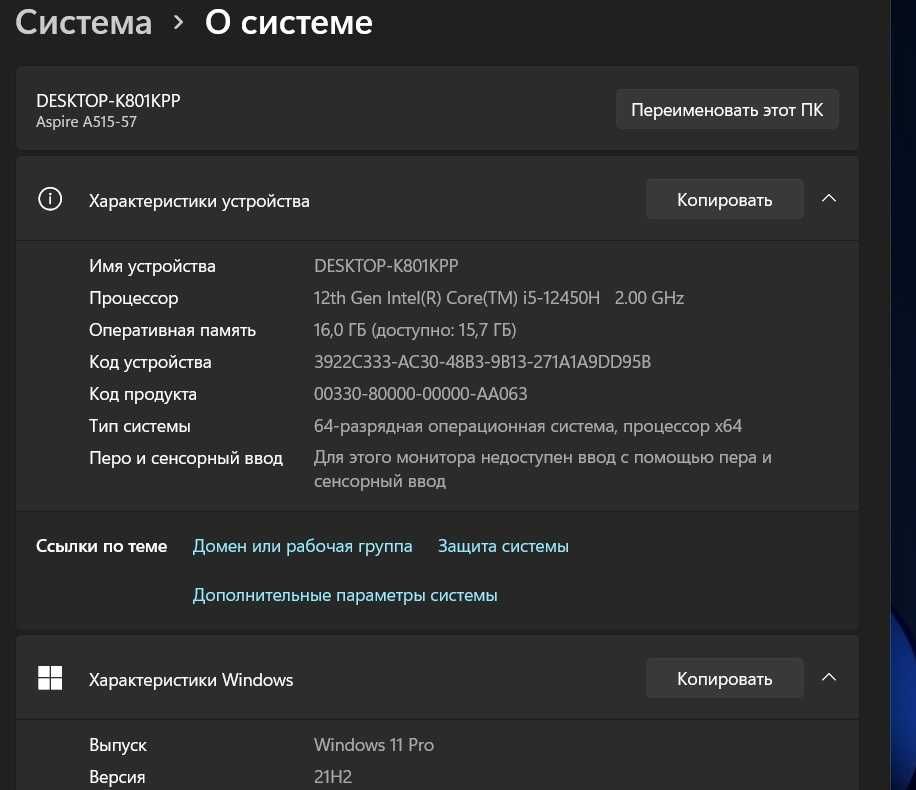Click the Для этого монитора недоступен ввод text
The width and height of the screenshot is (916, 790).
point(543,469)
